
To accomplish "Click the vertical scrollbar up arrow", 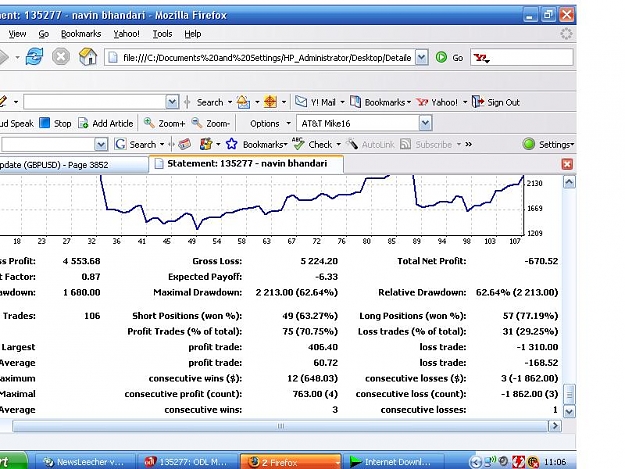I will (x=569, y=182).
